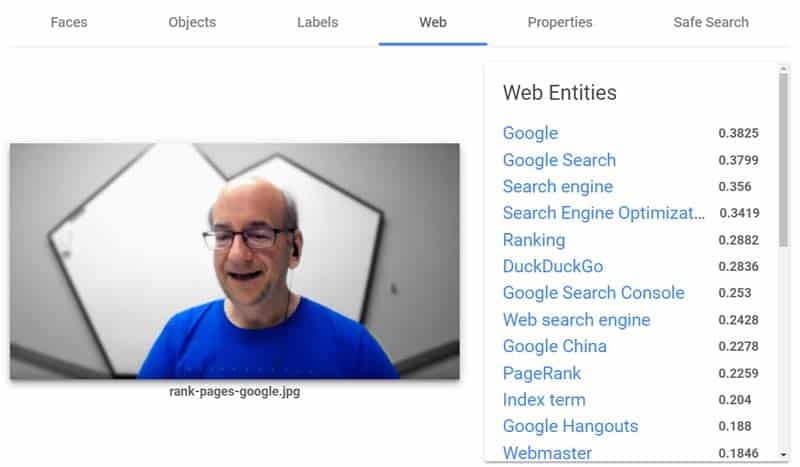800x467 pixels.
Task: Switch to the Faces tab
Action: point(69,22)
